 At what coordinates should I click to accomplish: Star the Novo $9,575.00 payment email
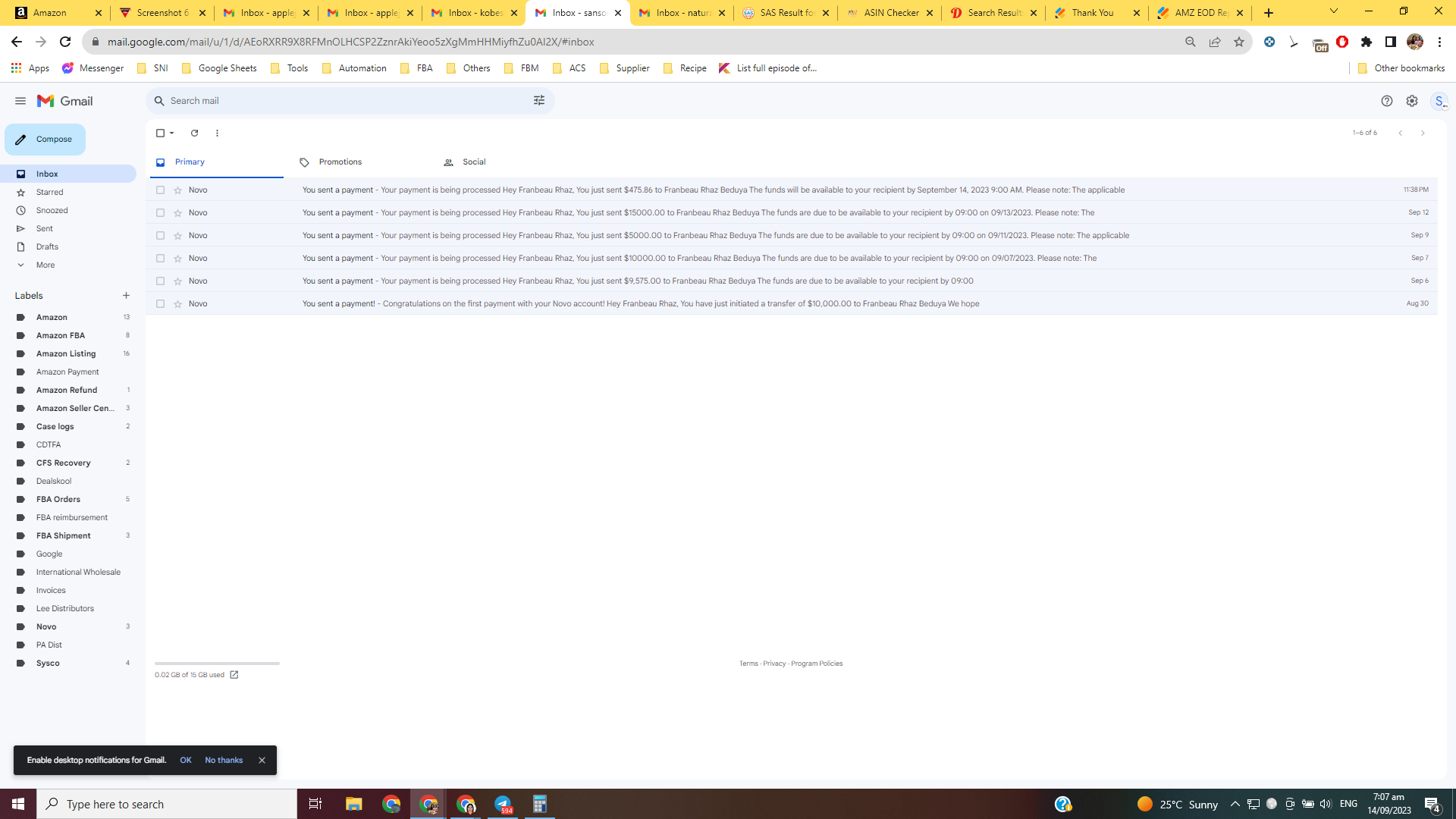(177, 281)
